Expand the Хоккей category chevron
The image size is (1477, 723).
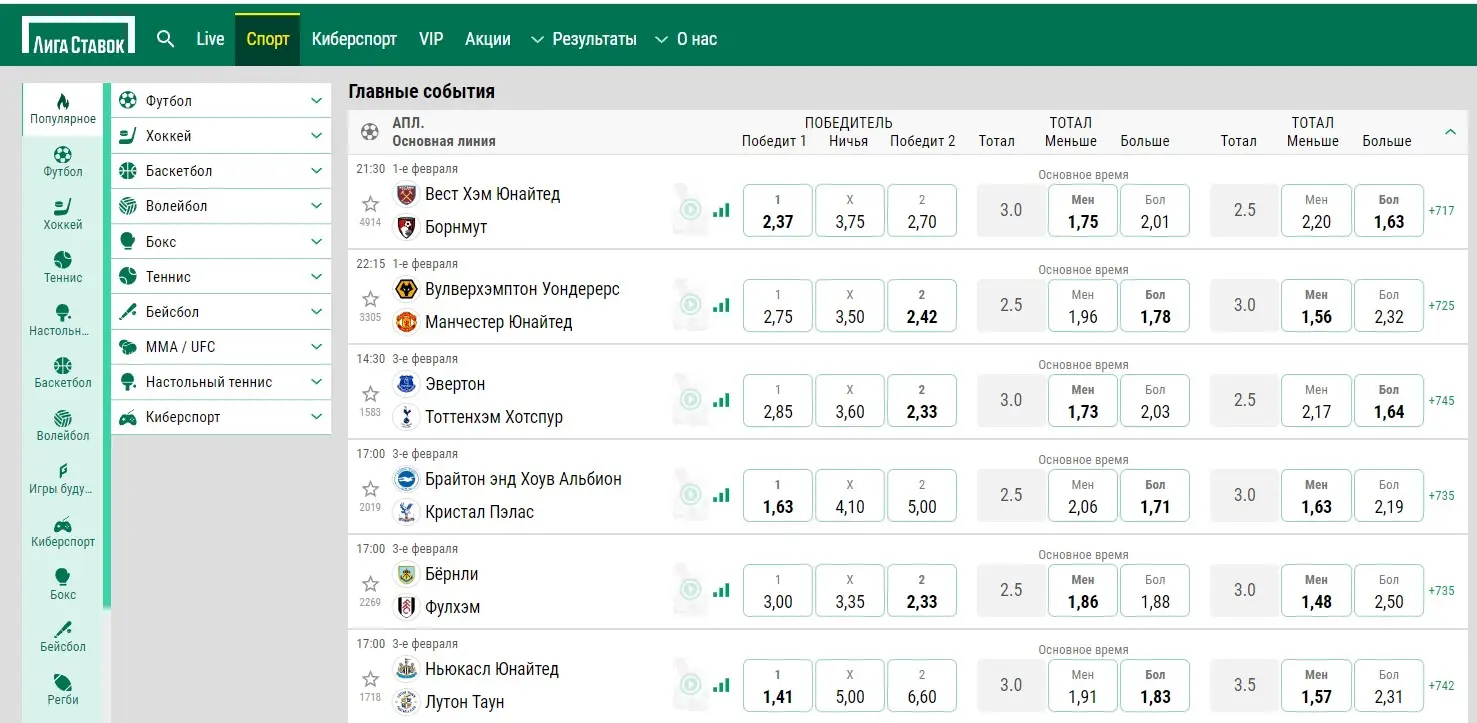coord(316,136)
